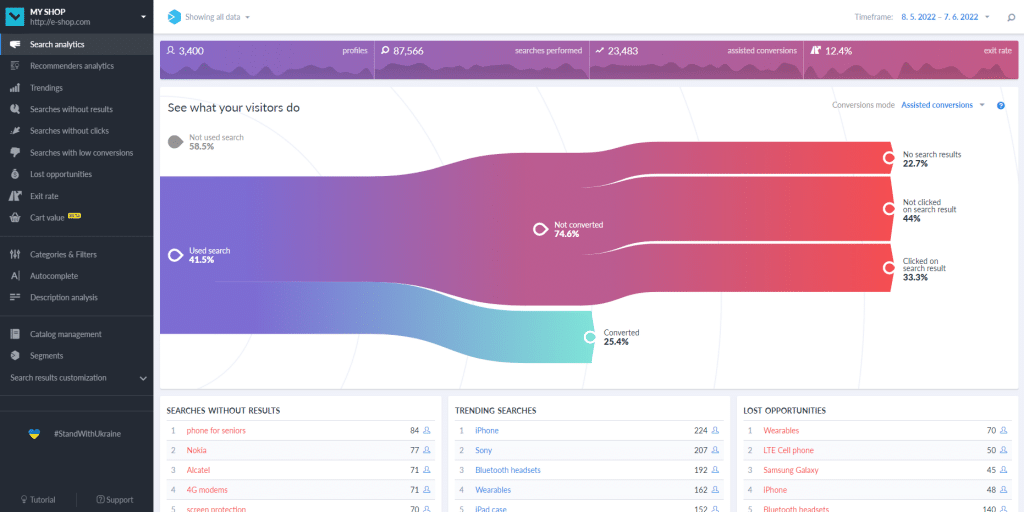Viewport: 1024px width, 512px height.
Task: Click the Exit rate sidebar icon
Action: click(15, 196)
